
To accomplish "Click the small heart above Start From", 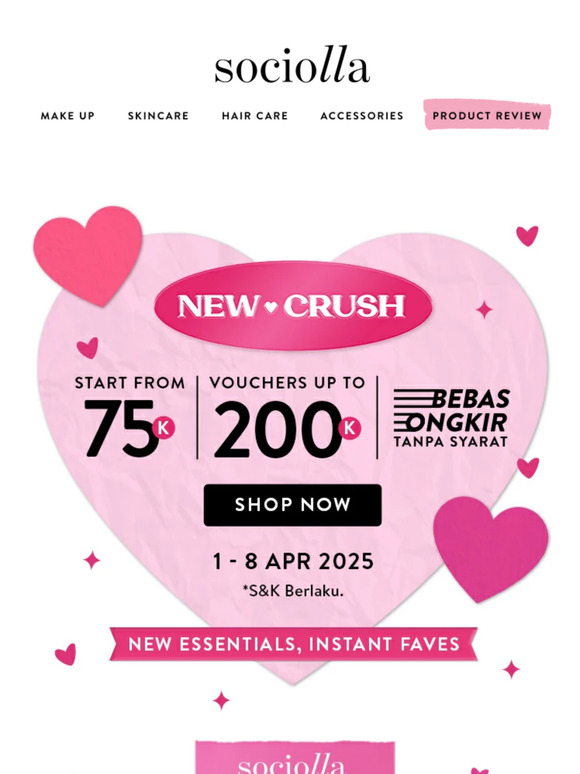I will pos(88,348).
